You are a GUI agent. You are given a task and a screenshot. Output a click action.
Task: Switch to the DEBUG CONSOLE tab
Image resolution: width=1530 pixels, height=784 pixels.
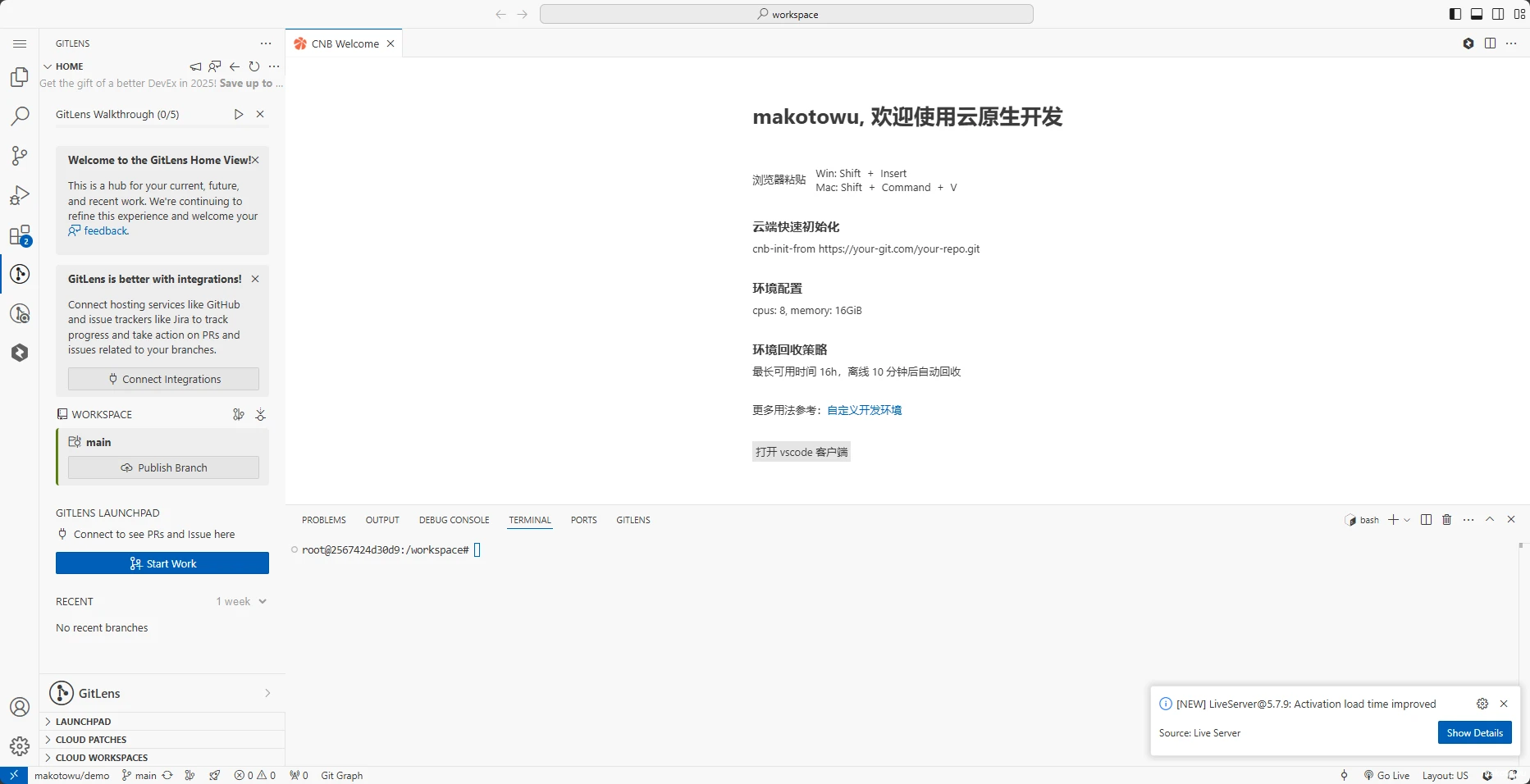pyautogui.click(x=454, y=520)
